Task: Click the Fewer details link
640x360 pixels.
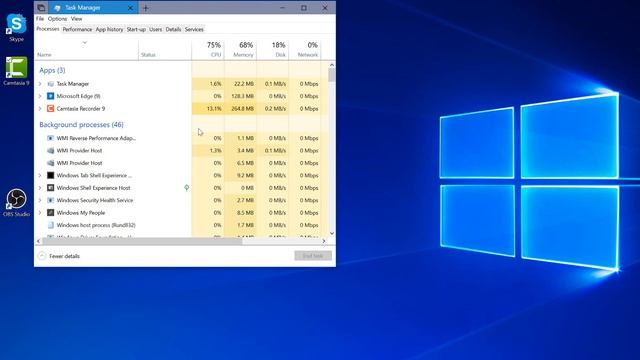Action: [64, 256]
